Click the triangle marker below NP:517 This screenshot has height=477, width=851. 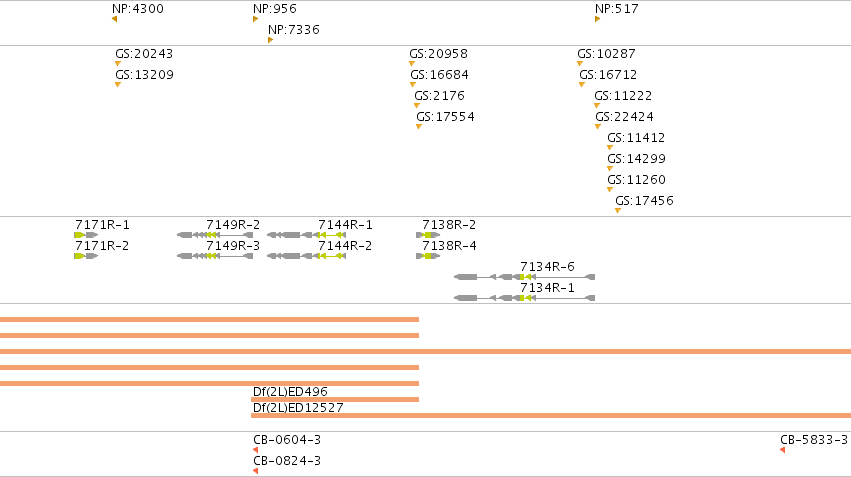coord(597,19)
